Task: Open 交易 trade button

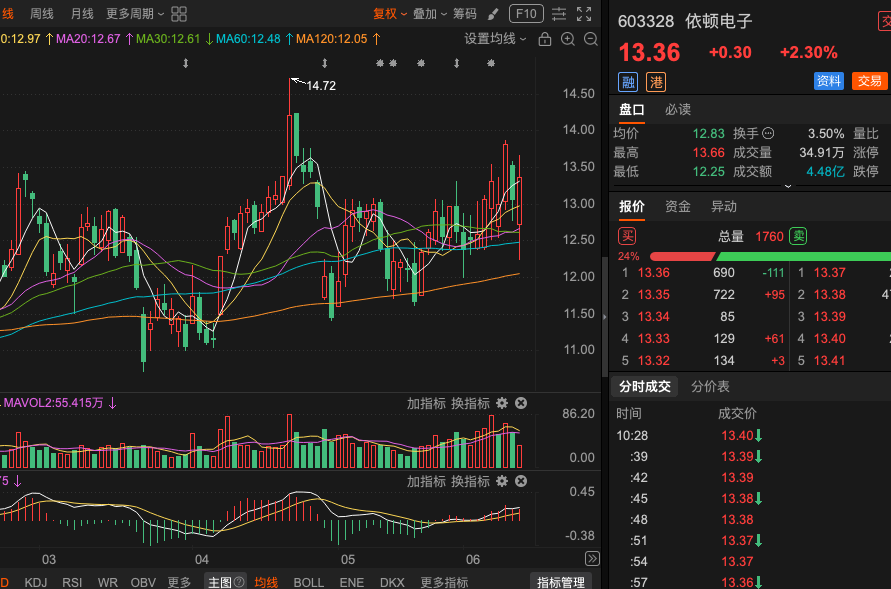Action: pyautogui.click(x=869, y=81)
